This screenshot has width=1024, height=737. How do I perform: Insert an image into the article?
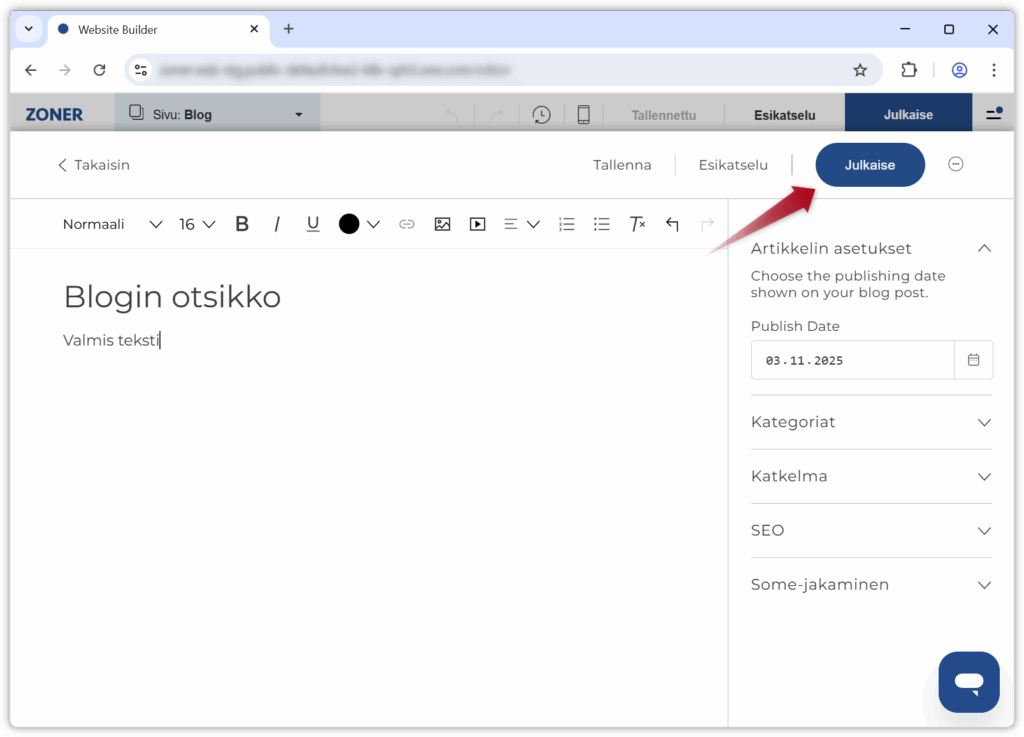point(442,224)
